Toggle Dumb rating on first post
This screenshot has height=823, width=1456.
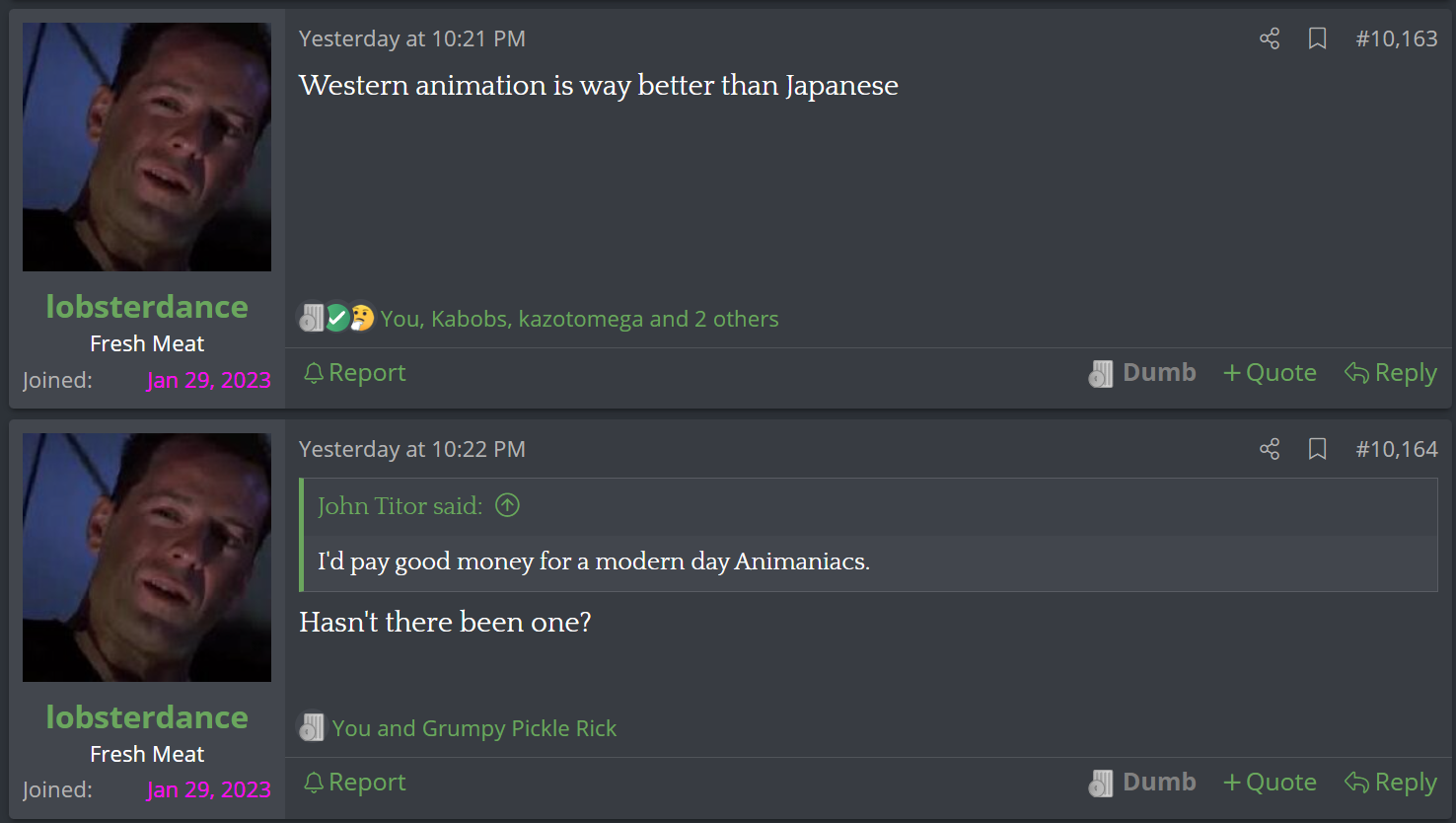[x=1142, y=372]
